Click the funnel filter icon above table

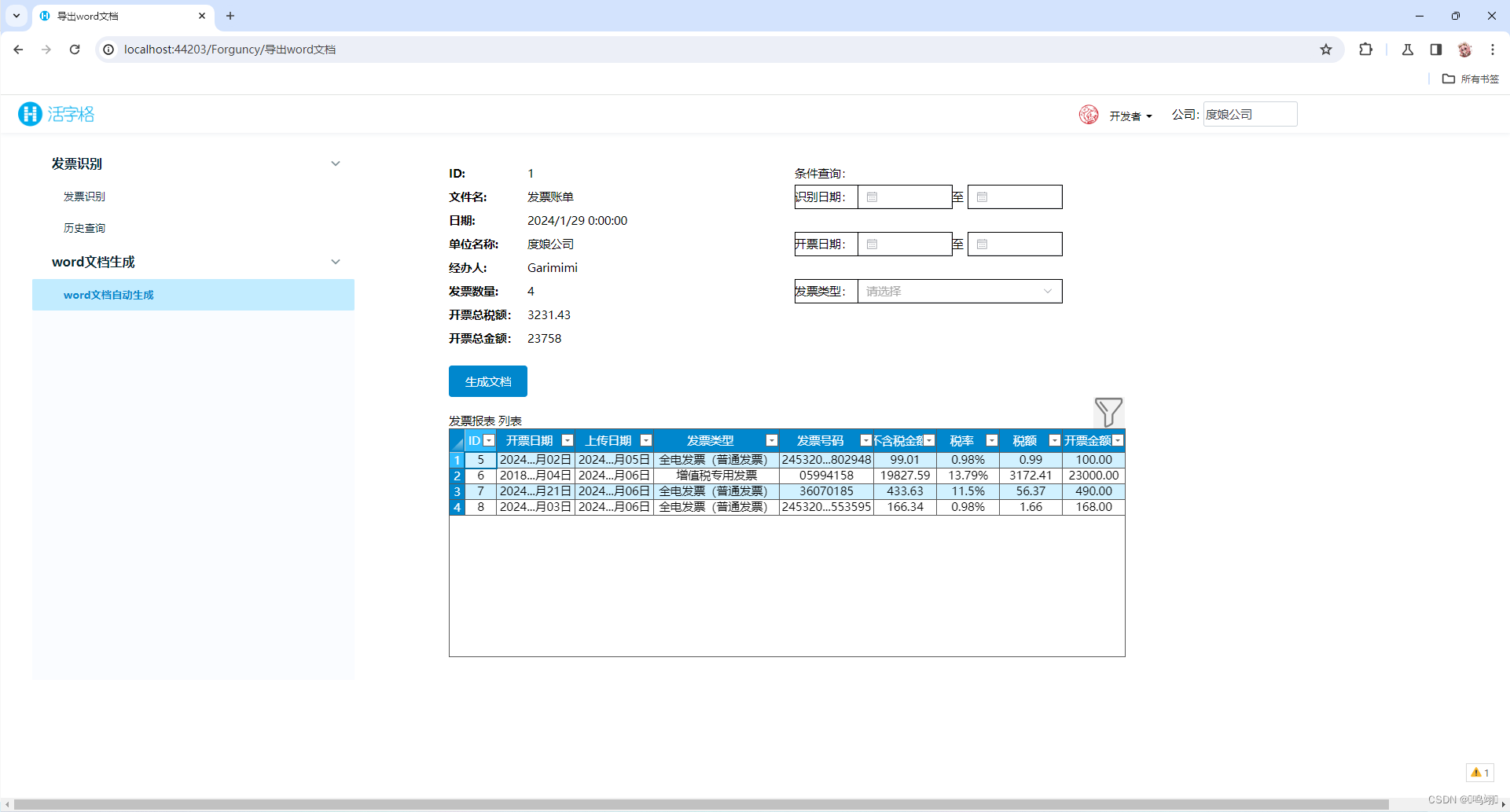[1108, 412]
